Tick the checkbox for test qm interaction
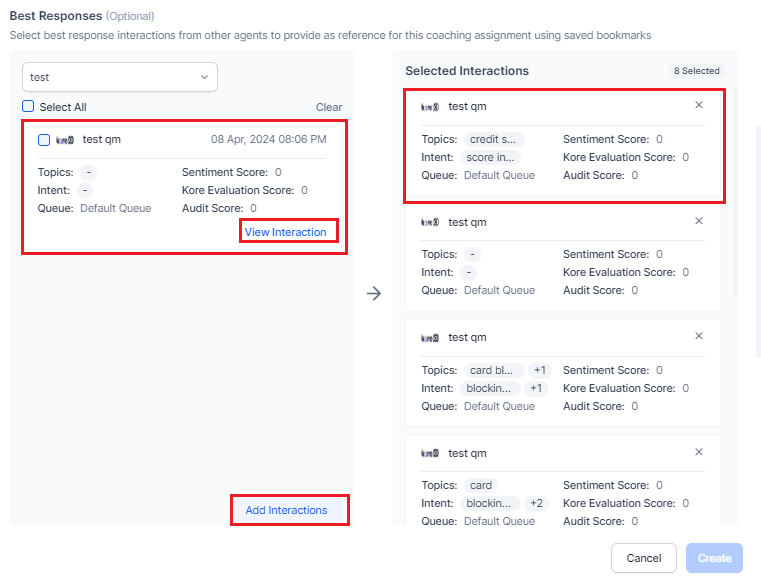761x583 pixels. (x=44, y=140)
